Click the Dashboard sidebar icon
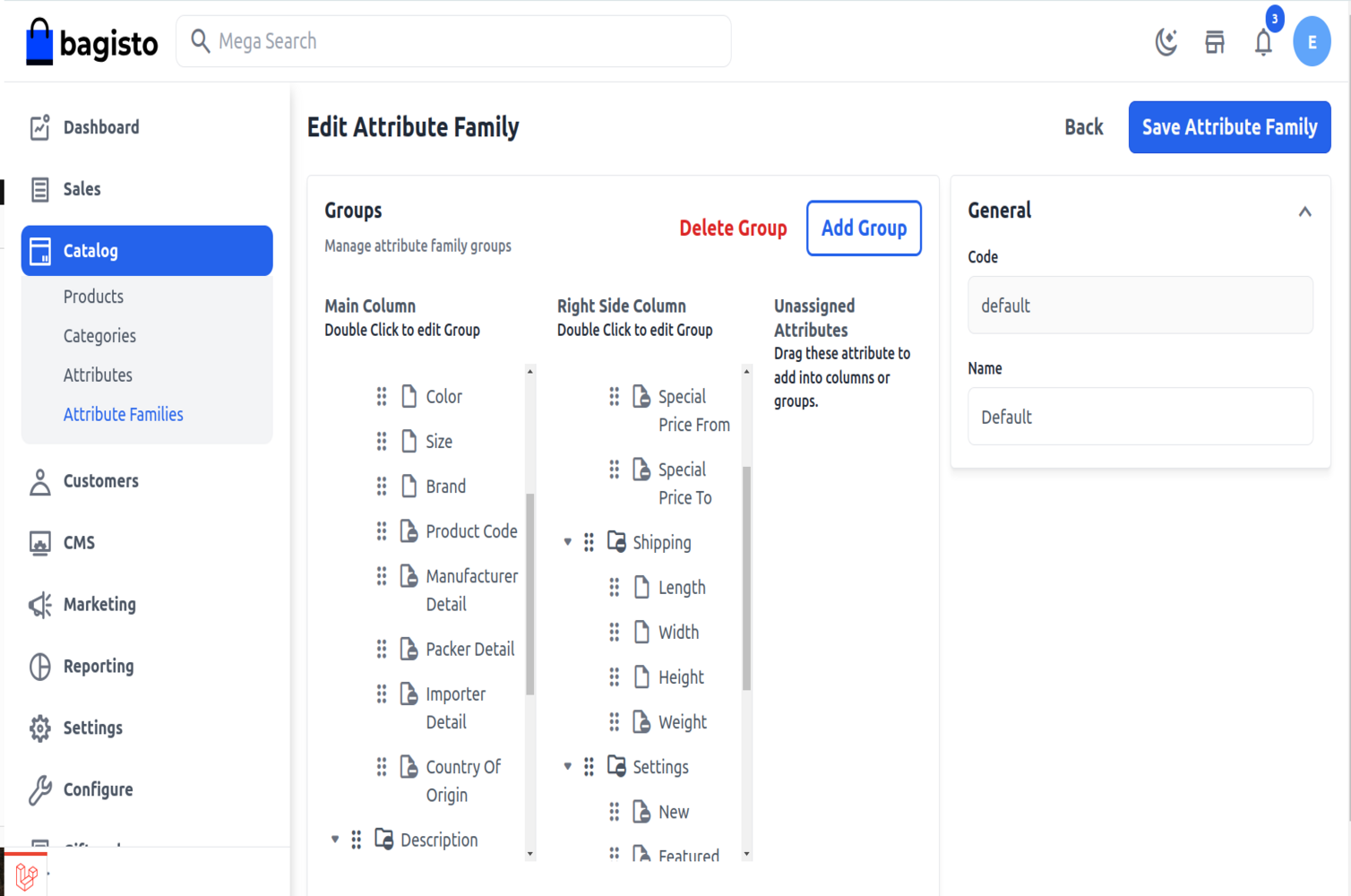Viewport: 1351px width, 896px height. click(x=40, y=127)
